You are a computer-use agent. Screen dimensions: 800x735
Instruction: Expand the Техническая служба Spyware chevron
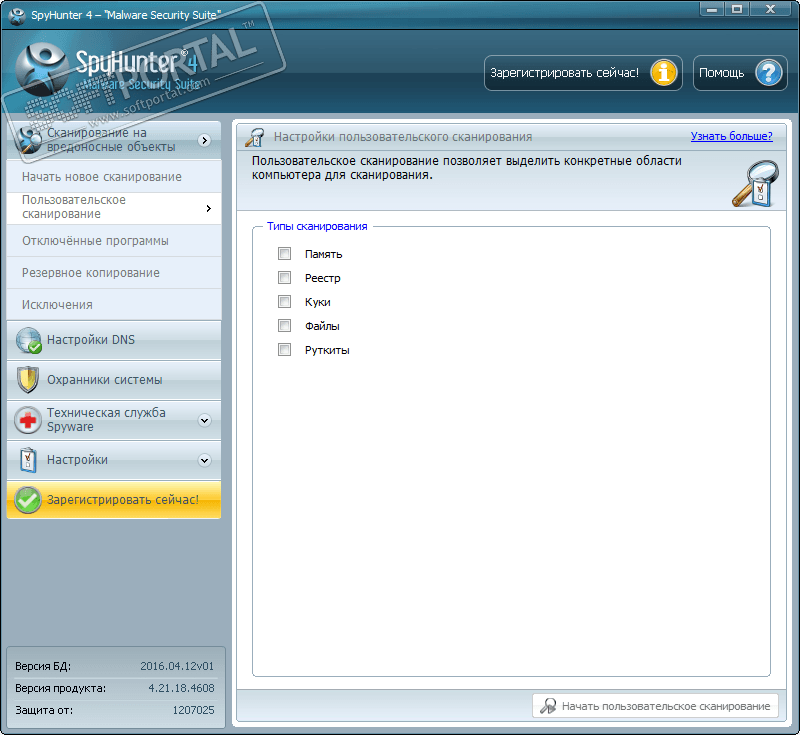tap(205, 420)
